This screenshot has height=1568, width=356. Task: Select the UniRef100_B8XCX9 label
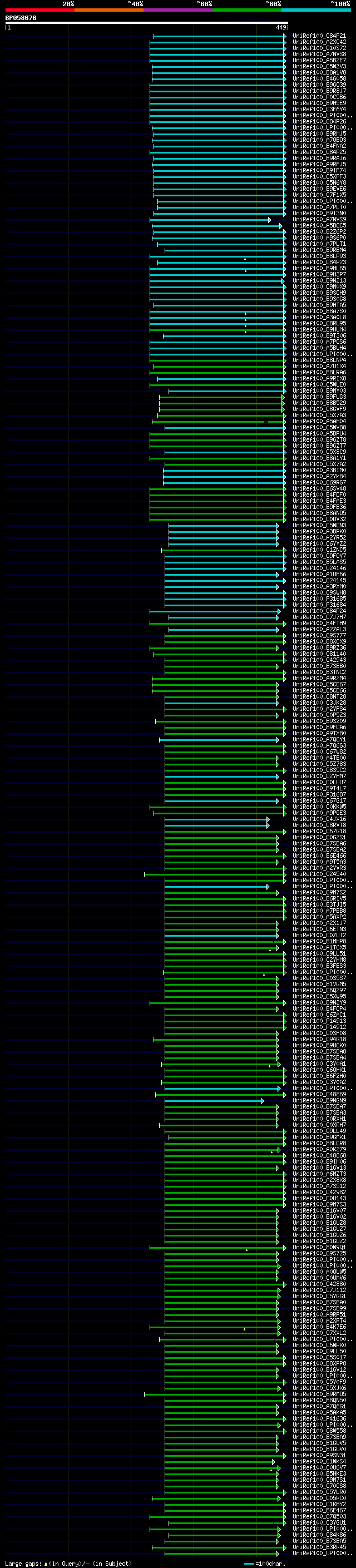pyautogui.click(x=319, y=641)
